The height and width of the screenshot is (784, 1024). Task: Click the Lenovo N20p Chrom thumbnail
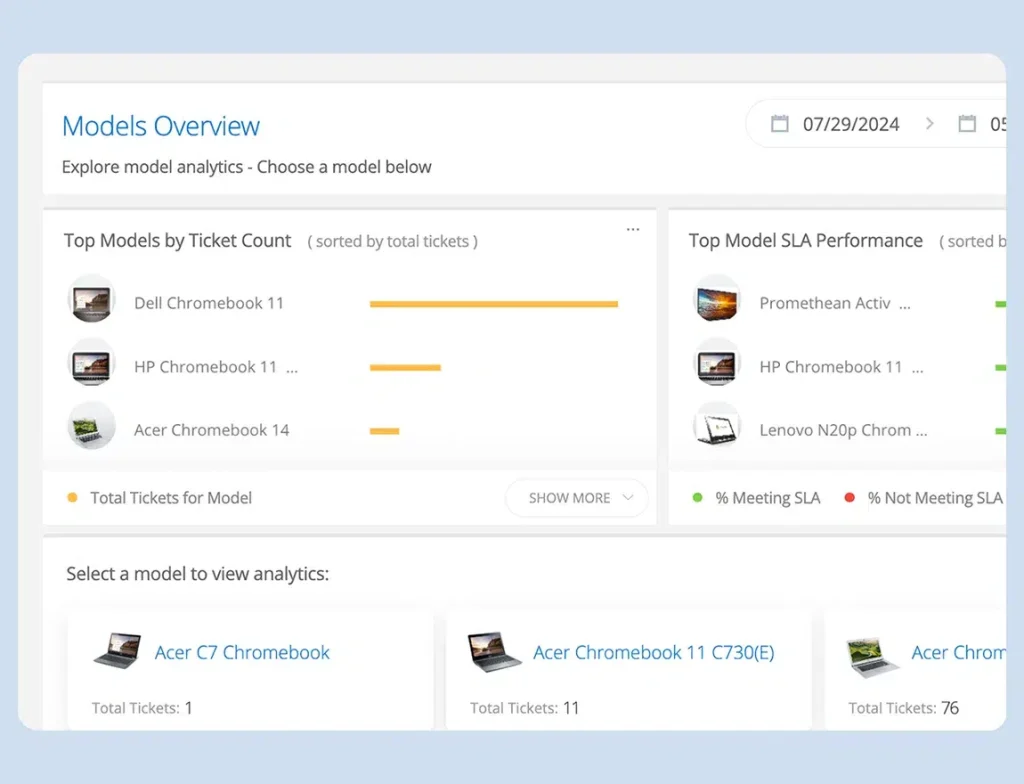(717, 427)
